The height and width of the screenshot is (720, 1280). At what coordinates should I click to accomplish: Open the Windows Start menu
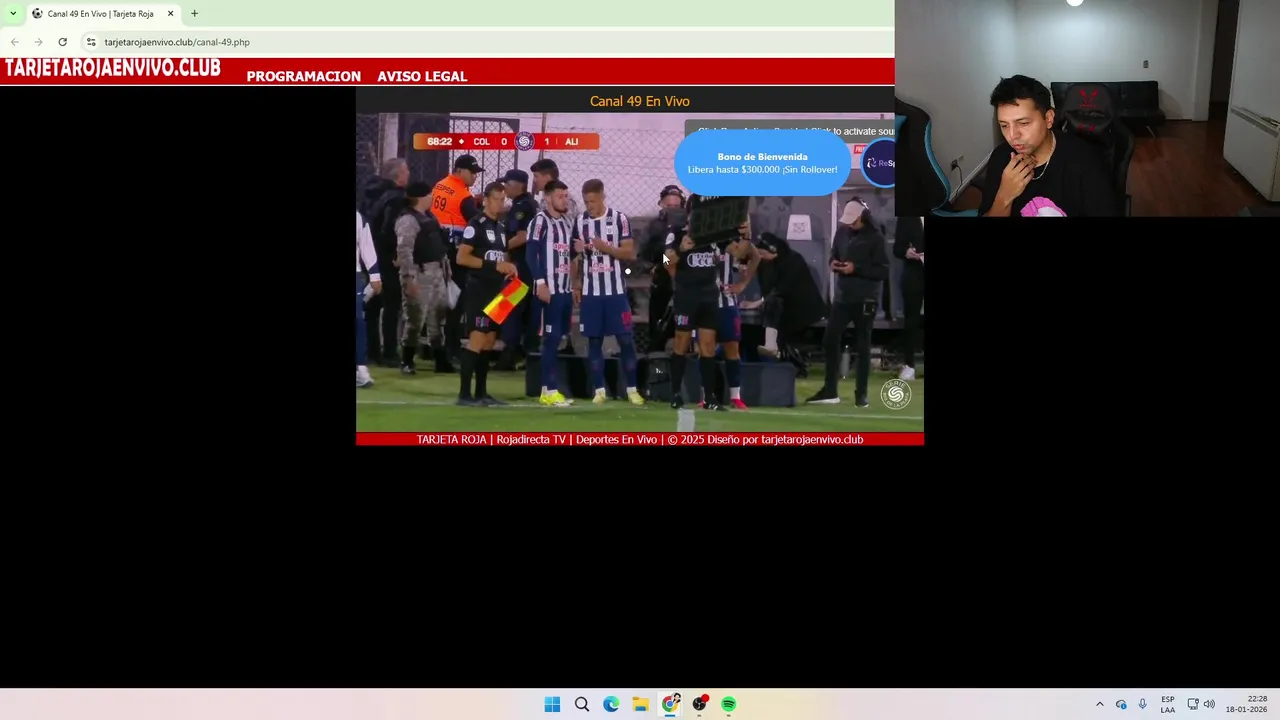[x=552, y=704]
